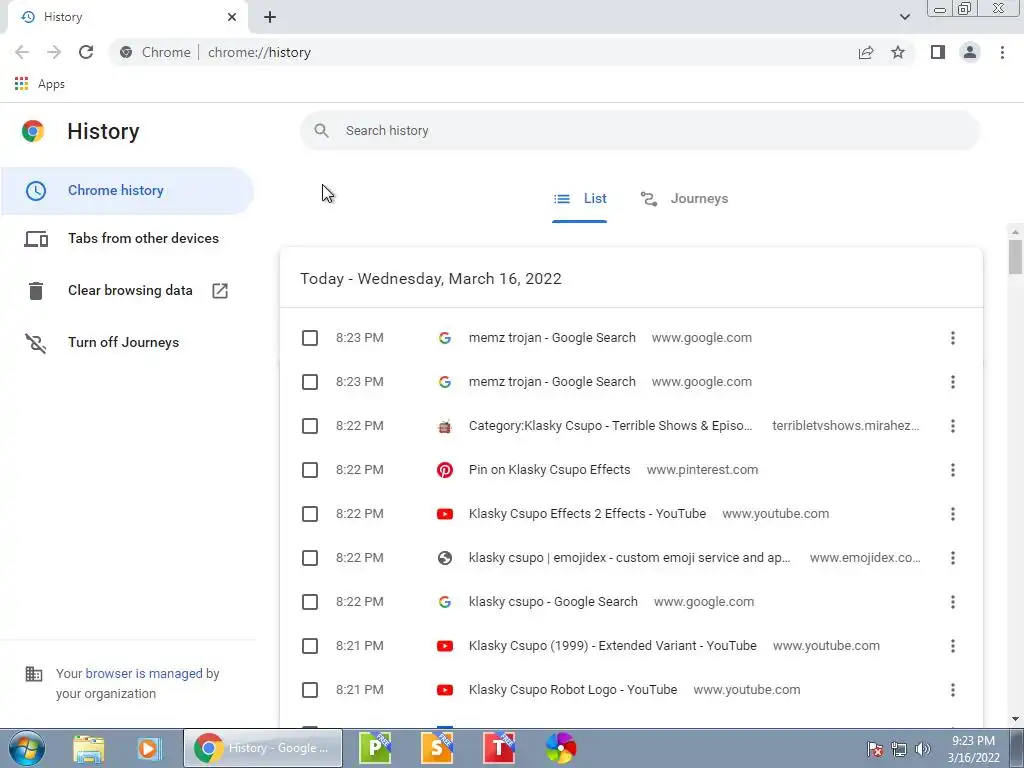Close the History tab
This screenshot has width=1024, height=768.
[232, 17]
